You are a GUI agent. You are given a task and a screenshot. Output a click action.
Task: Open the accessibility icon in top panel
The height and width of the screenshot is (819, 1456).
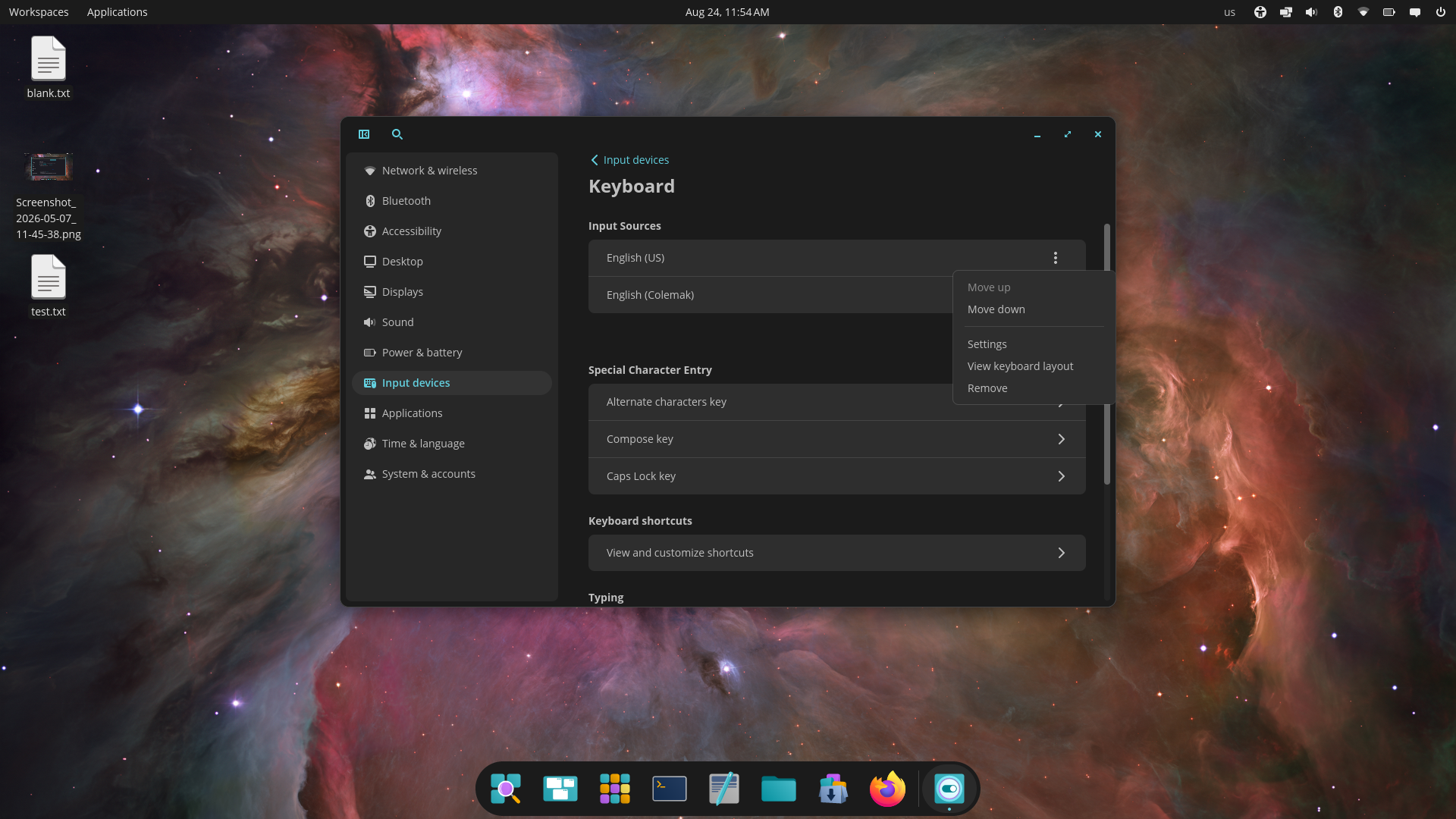tap(1260, 12)
